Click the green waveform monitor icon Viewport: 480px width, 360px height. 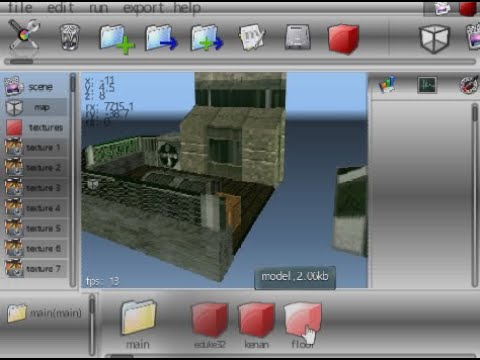pyautogui.click(x=427, y=85)
